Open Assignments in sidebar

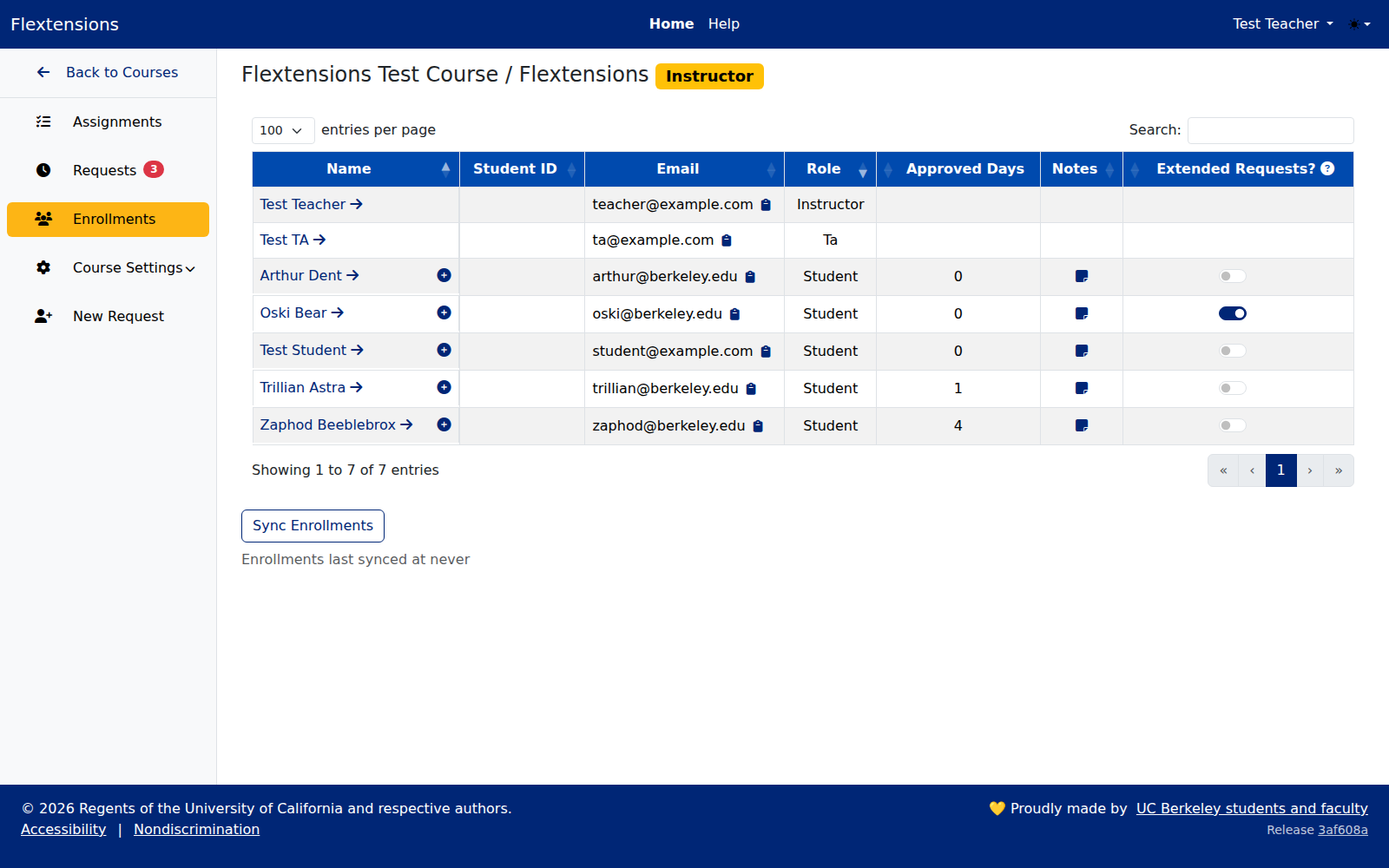[108, 122]
